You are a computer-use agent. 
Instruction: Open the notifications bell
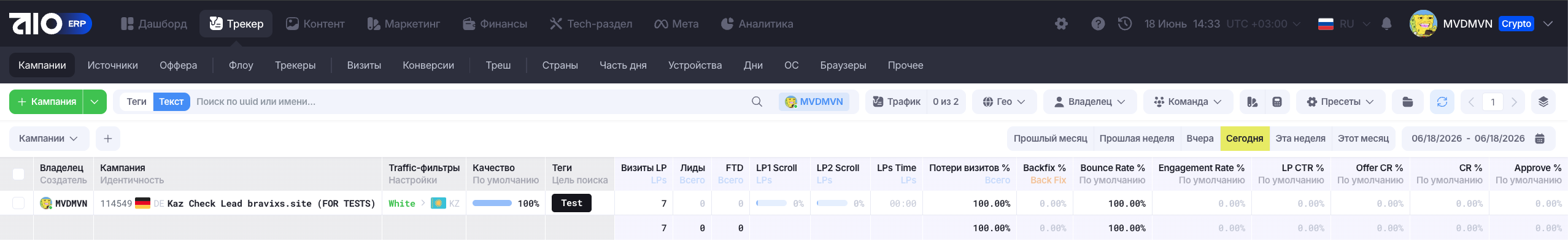[x=1386, y=24]
